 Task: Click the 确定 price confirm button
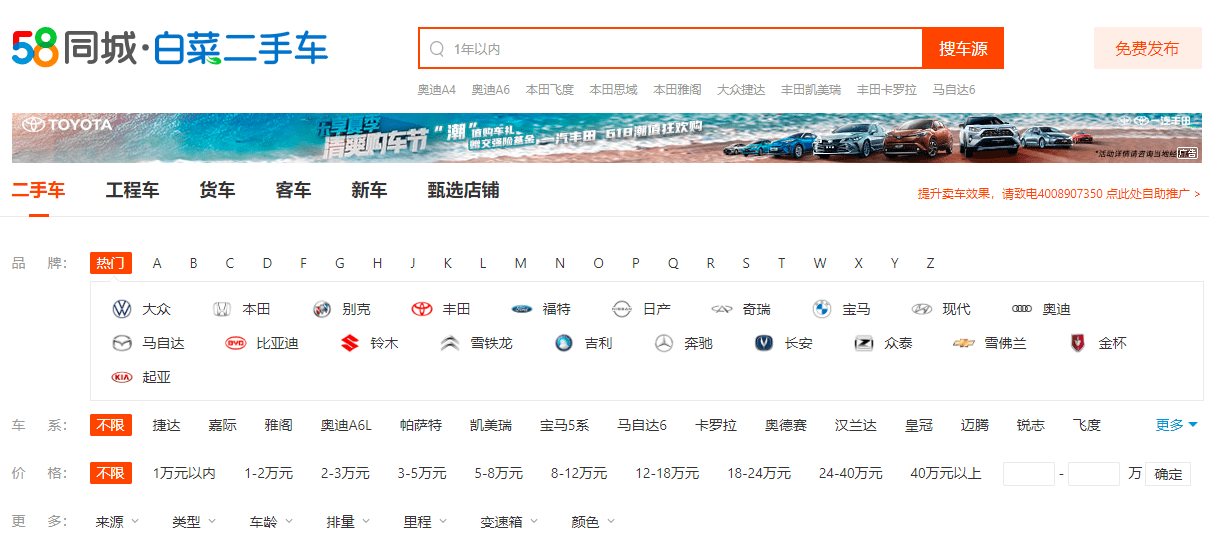point(1168,474)
